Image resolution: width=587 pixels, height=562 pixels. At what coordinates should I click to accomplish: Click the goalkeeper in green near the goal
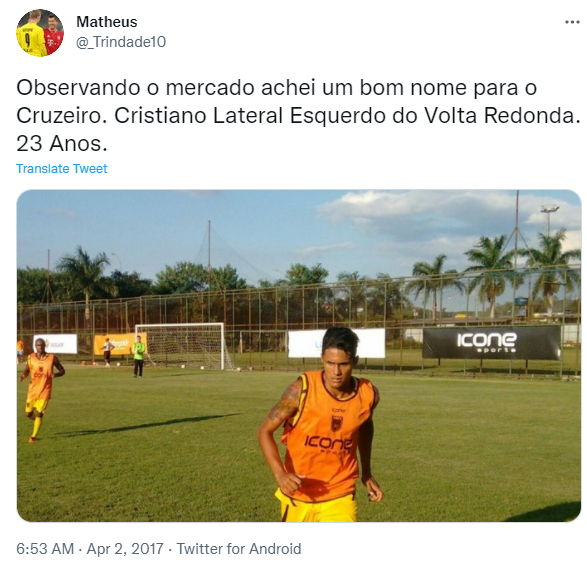click(139, 356)
